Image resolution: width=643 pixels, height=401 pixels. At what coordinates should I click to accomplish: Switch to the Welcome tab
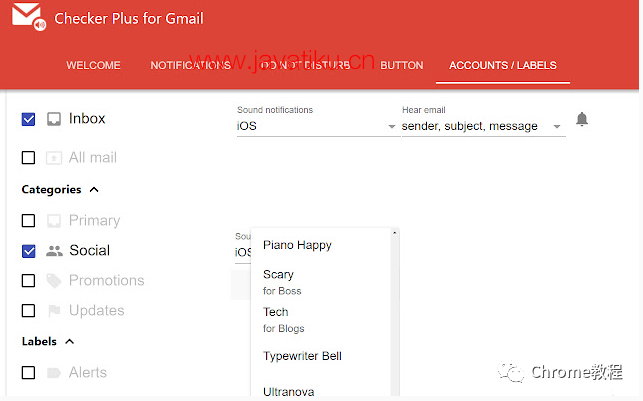(x=93, y=65)
